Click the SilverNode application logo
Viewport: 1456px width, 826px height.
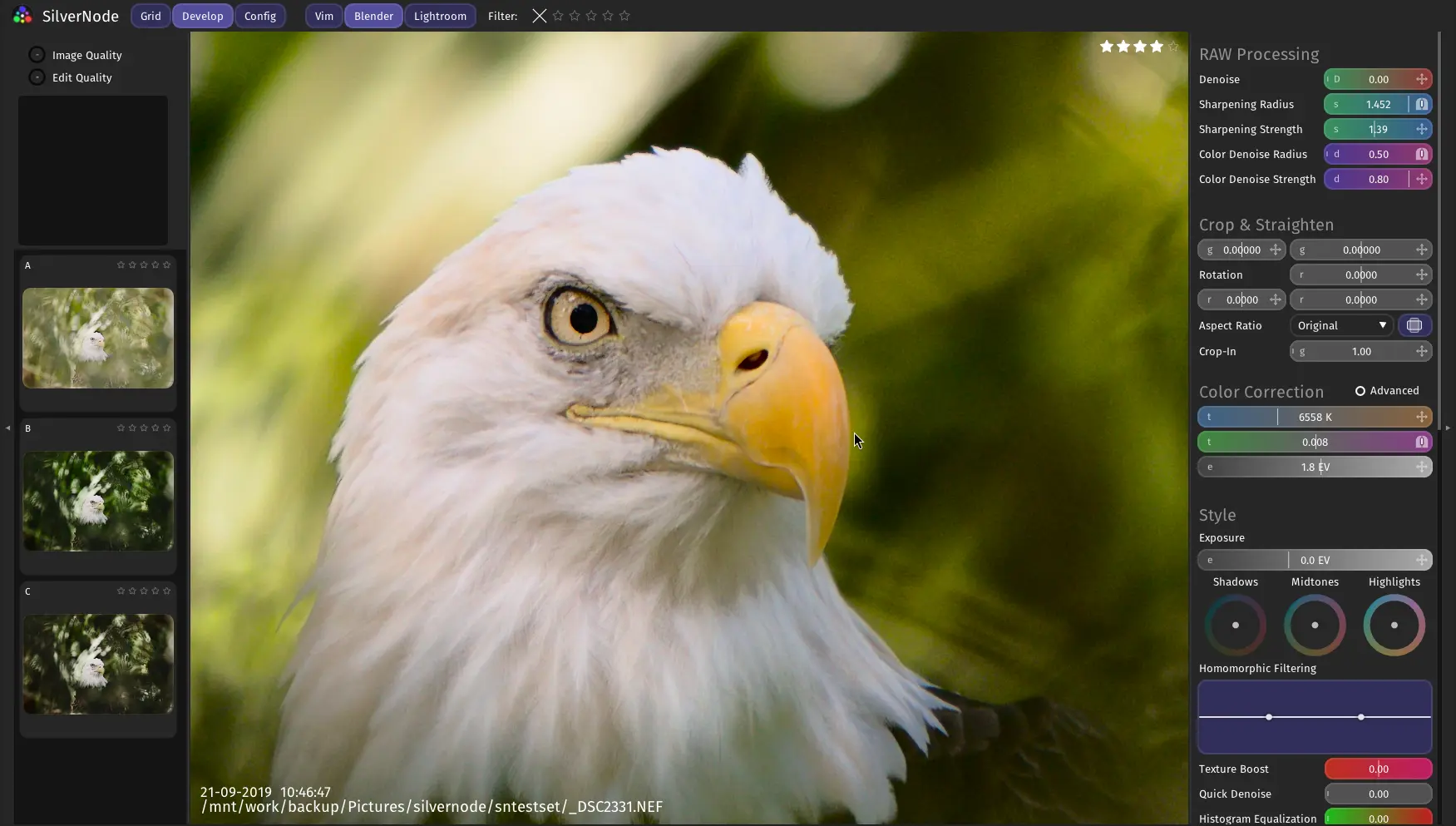point(22,14)
